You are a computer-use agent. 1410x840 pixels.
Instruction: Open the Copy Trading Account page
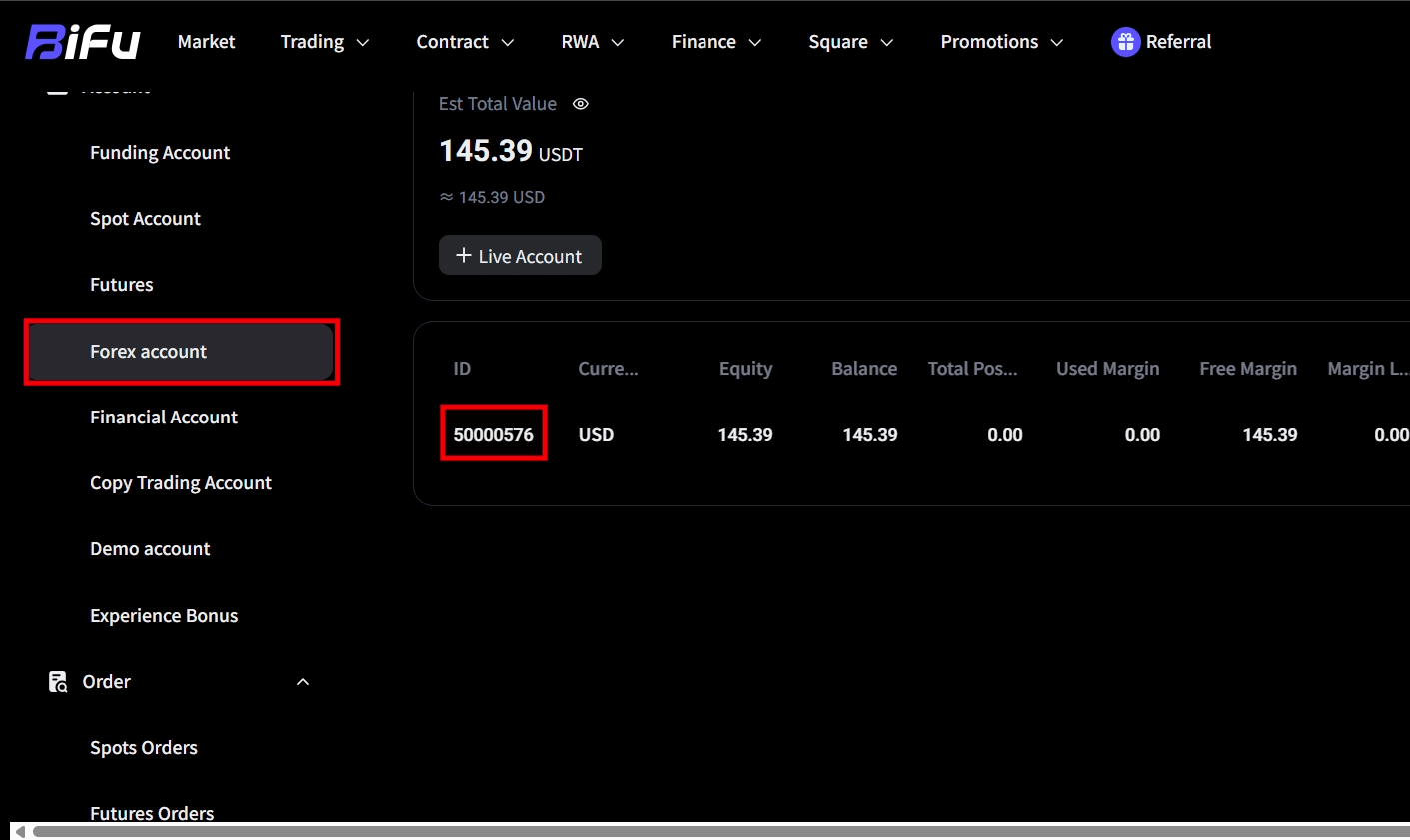pyautogui.click(x=181, y=483)
